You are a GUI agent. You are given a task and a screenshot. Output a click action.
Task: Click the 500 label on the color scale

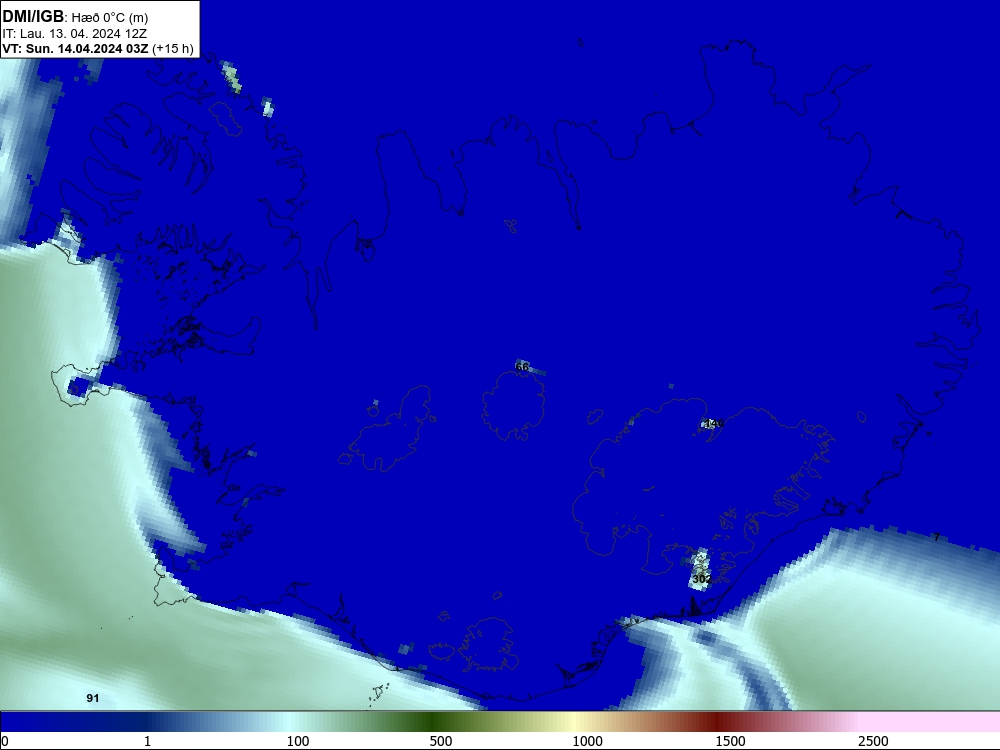(x=441, y=741)
